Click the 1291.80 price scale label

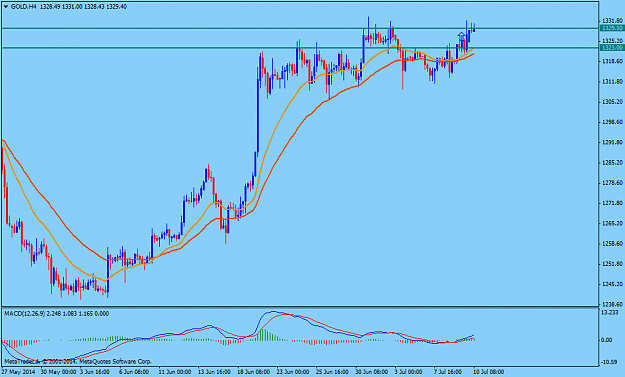pyautogui.click(x=613, y=142)
